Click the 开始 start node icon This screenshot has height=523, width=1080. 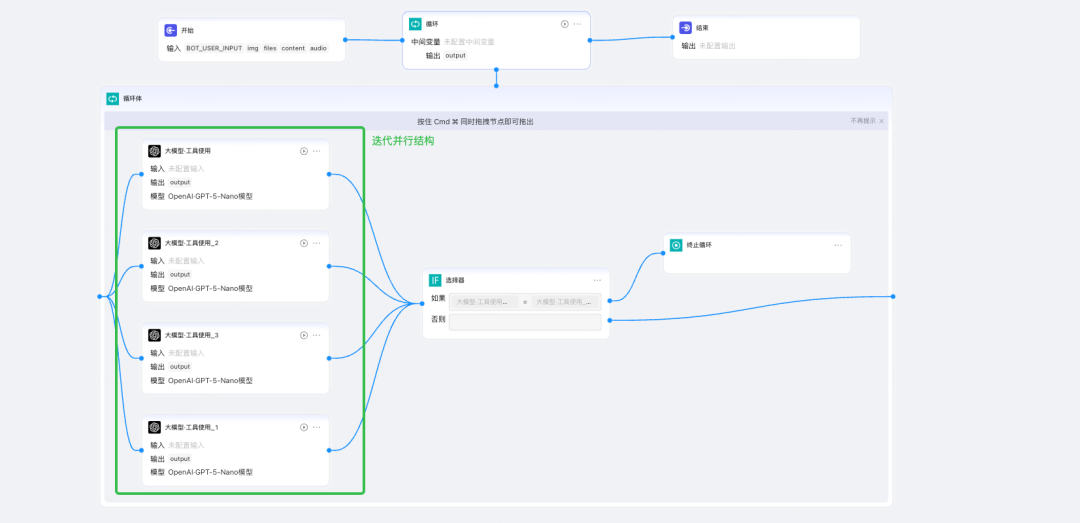[x=171, y=31]
